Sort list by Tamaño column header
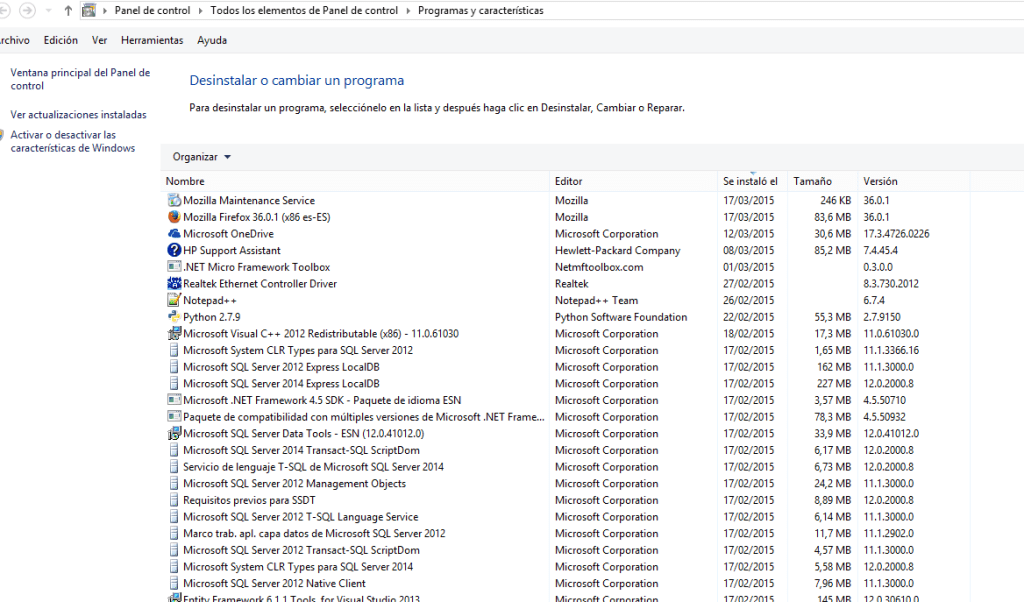The image size is (1024, 602). click(822, 181)
